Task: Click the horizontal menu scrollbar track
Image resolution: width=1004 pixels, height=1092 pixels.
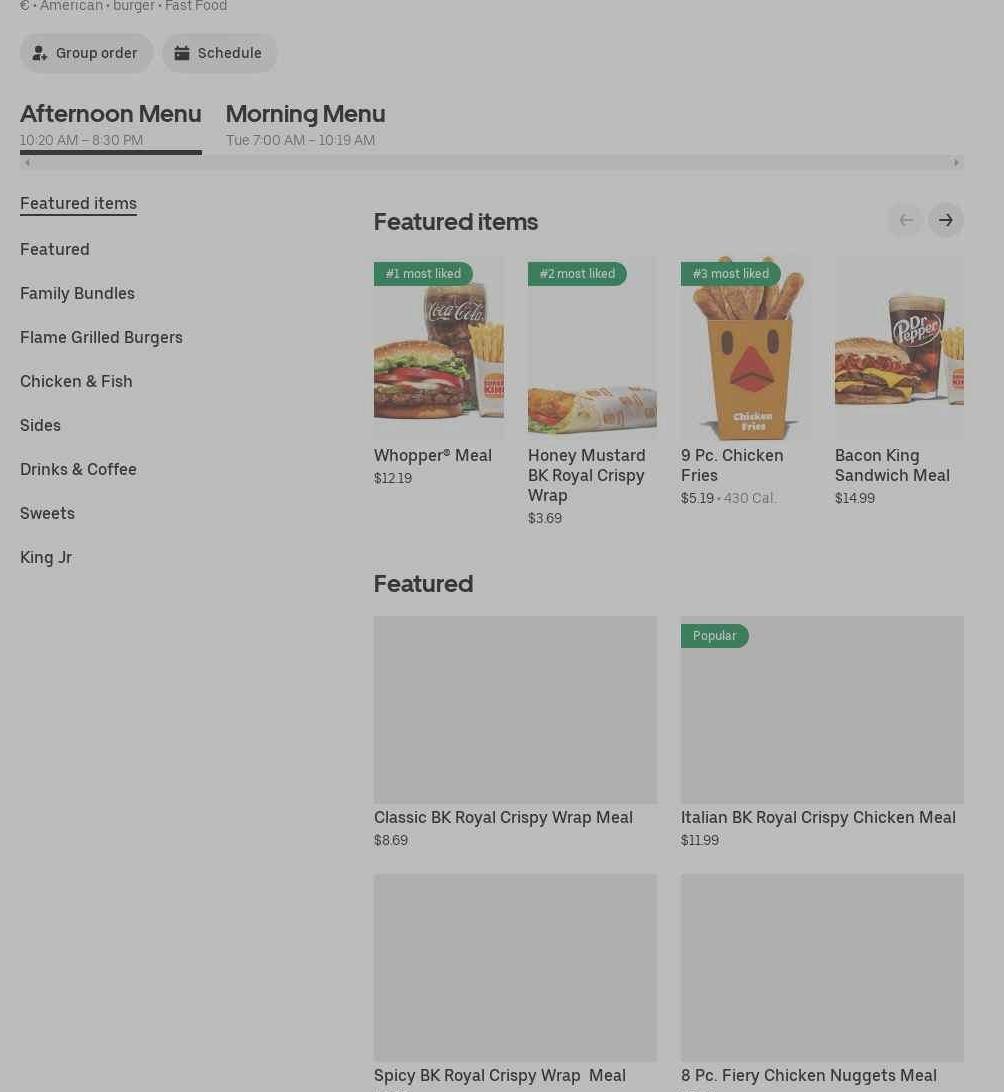Action: coord(492,162)
